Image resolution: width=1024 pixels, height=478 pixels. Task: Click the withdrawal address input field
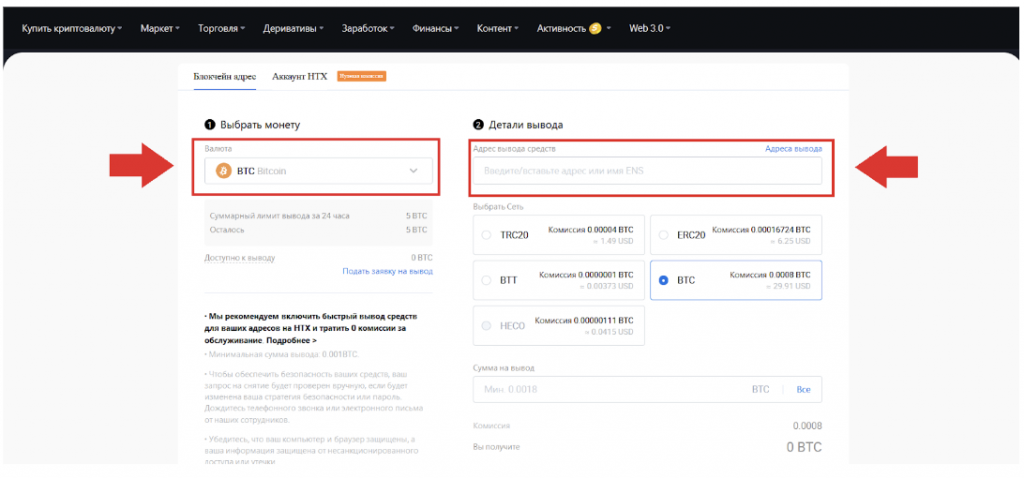pyautogui.click(x=647, y=171)
